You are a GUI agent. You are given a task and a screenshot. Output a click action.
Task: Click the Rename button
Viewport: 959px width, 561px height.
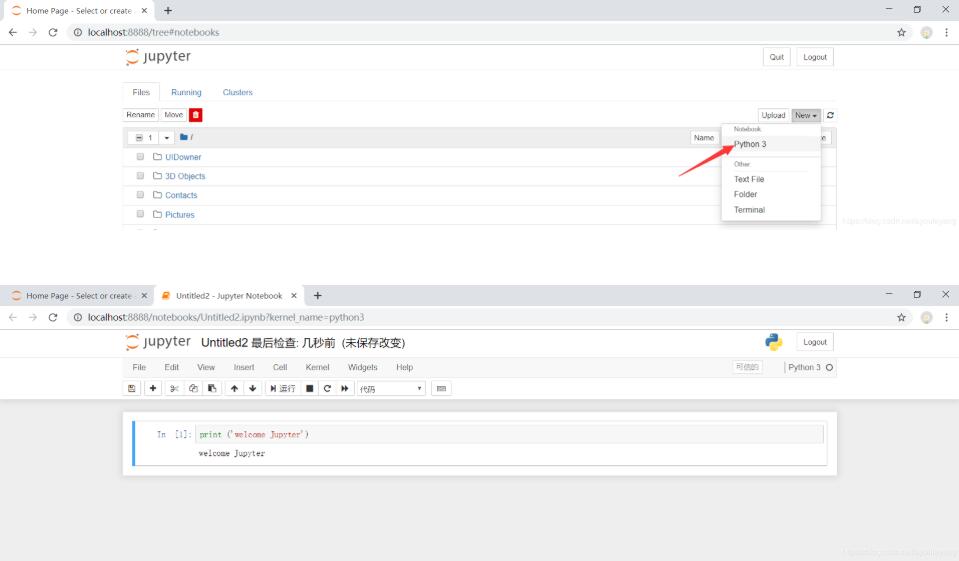[141, 115]
